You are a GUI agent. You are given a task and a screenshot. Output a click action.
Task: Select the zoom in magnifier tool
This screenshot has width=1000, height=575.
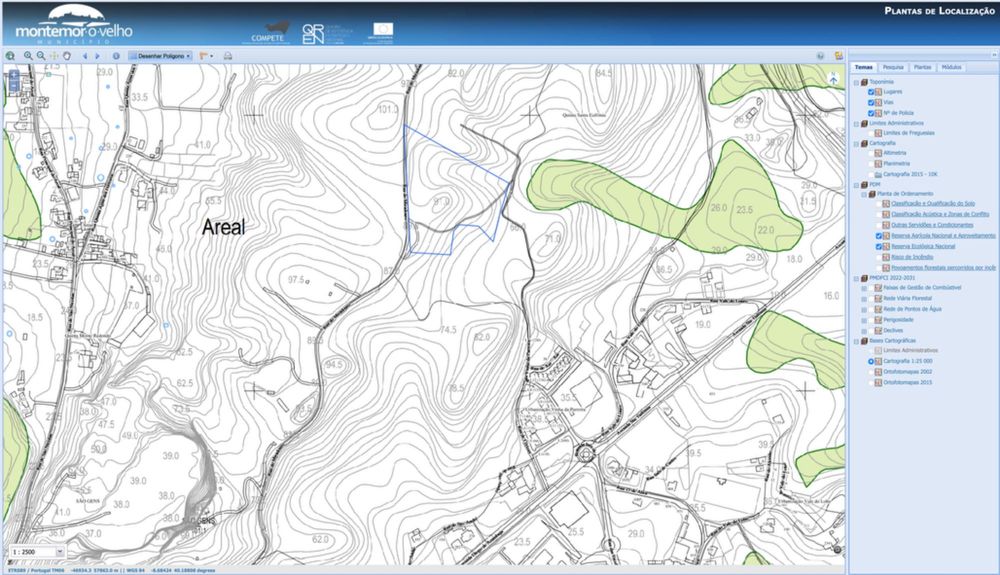(x=28, y=56)
